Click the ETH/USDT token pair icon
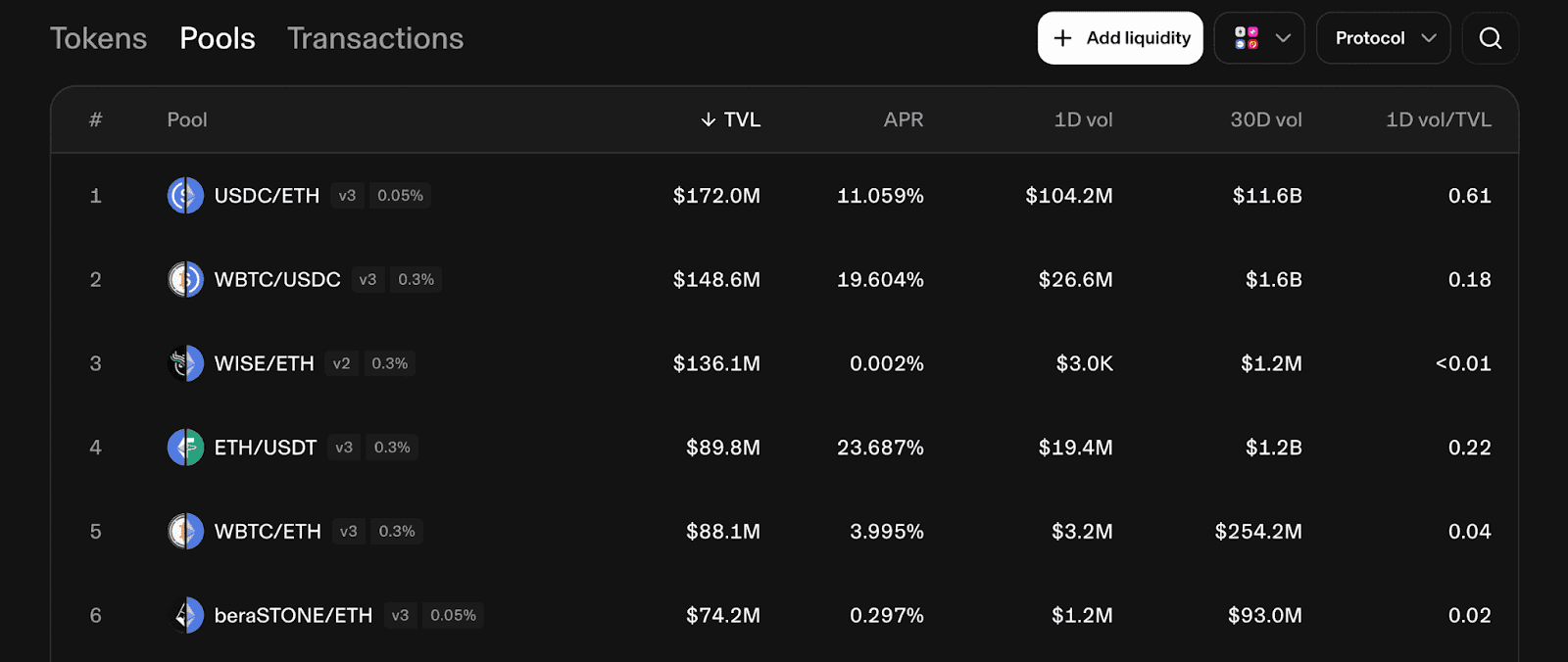This screenshot has height=662, width=1568. tap(185, 448)
